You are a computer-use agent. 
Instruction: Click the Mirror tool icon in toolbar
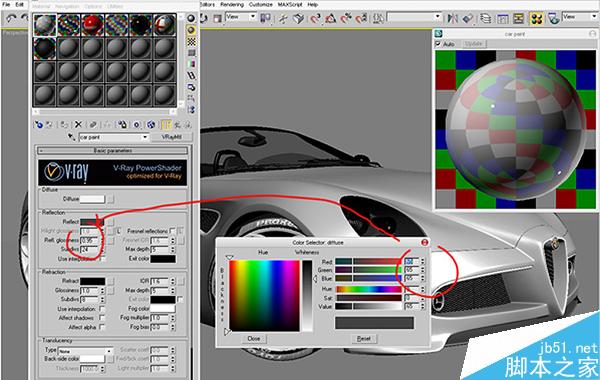[453, 18]
